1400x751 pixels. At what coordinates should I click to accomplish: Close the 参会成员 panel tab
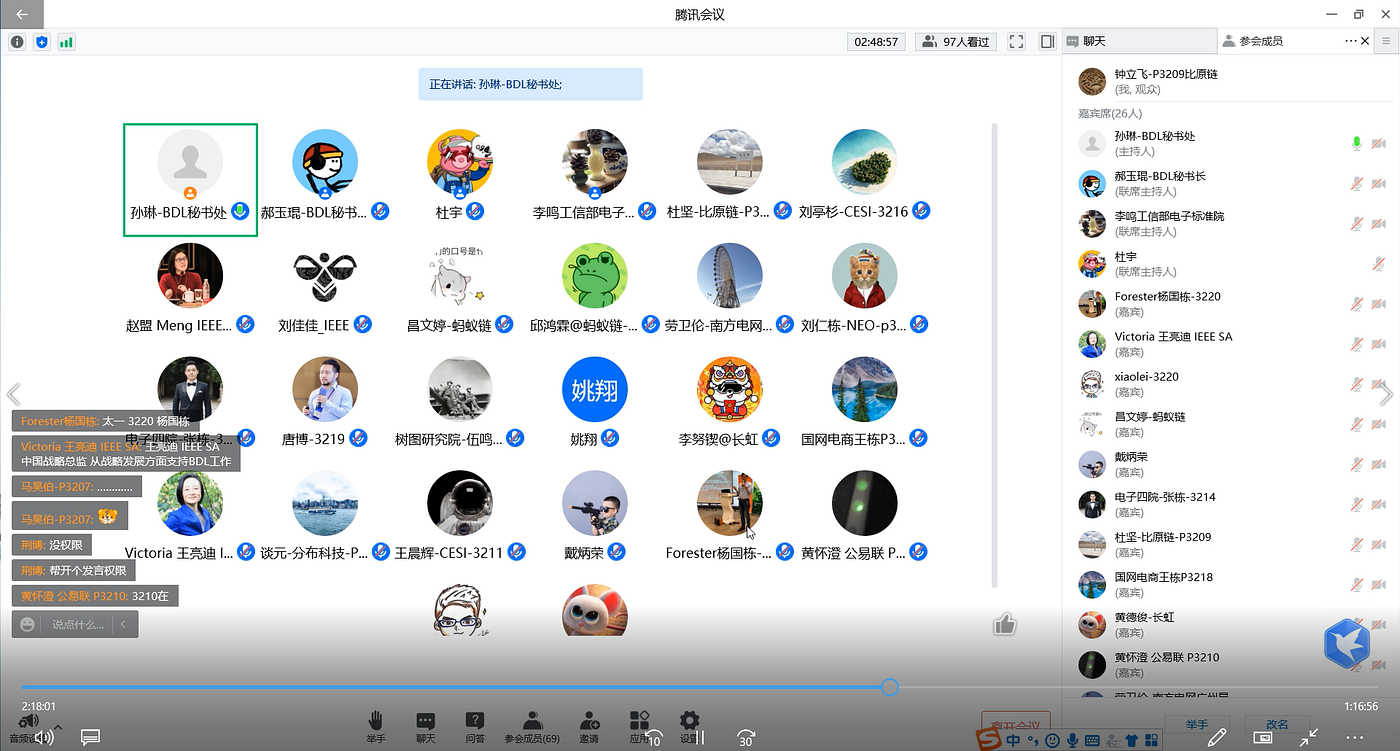1365,41
